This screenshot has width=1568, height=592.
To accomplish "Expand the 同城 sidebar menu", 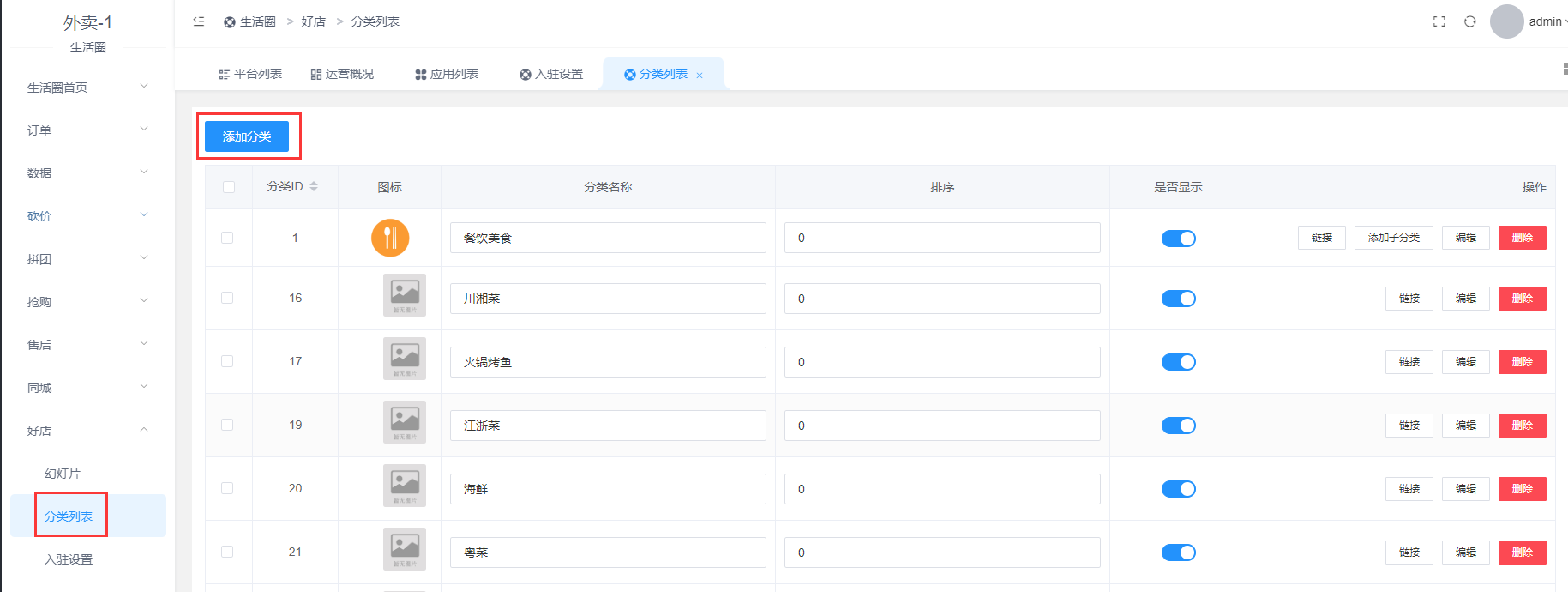I will tap(87, 387).
